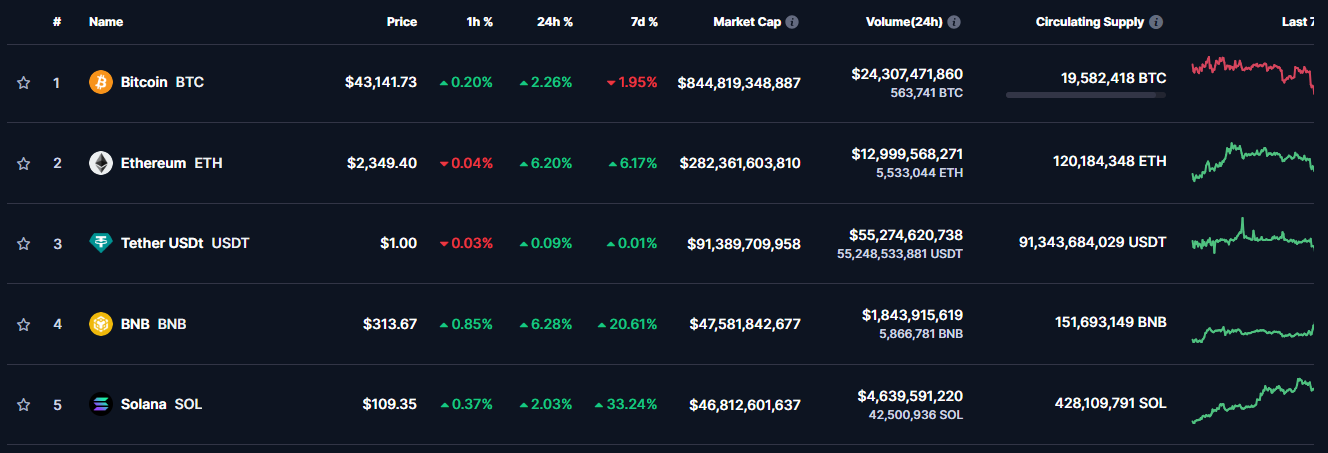Click Tether market cap $91,389,709,958
The height and width of the screenshot is (453, 1328).
pyautogui.click(x=744, y=243)
